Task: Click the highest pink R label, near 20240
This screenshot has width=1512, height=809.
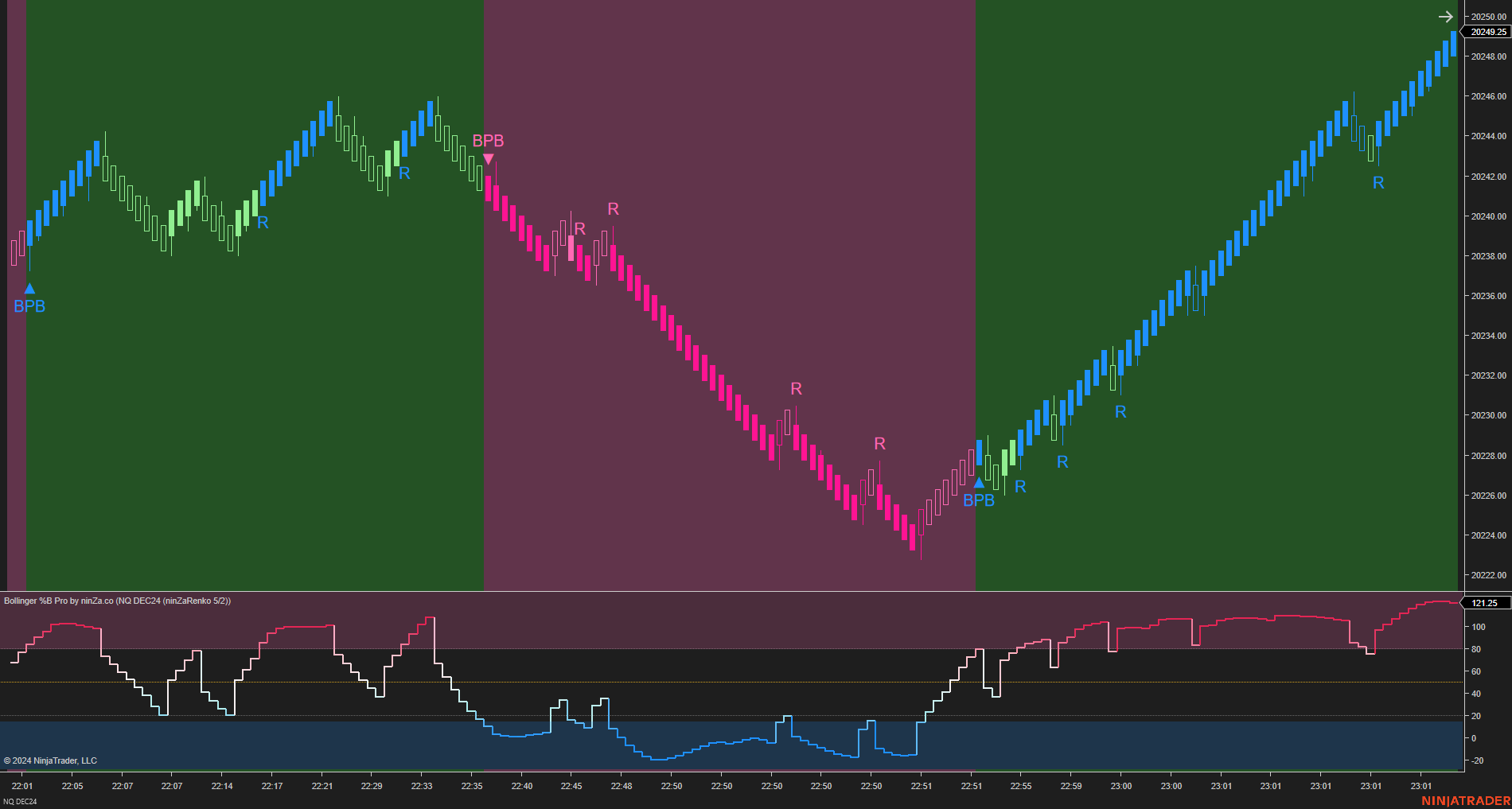Action: [x=613, y=209]
